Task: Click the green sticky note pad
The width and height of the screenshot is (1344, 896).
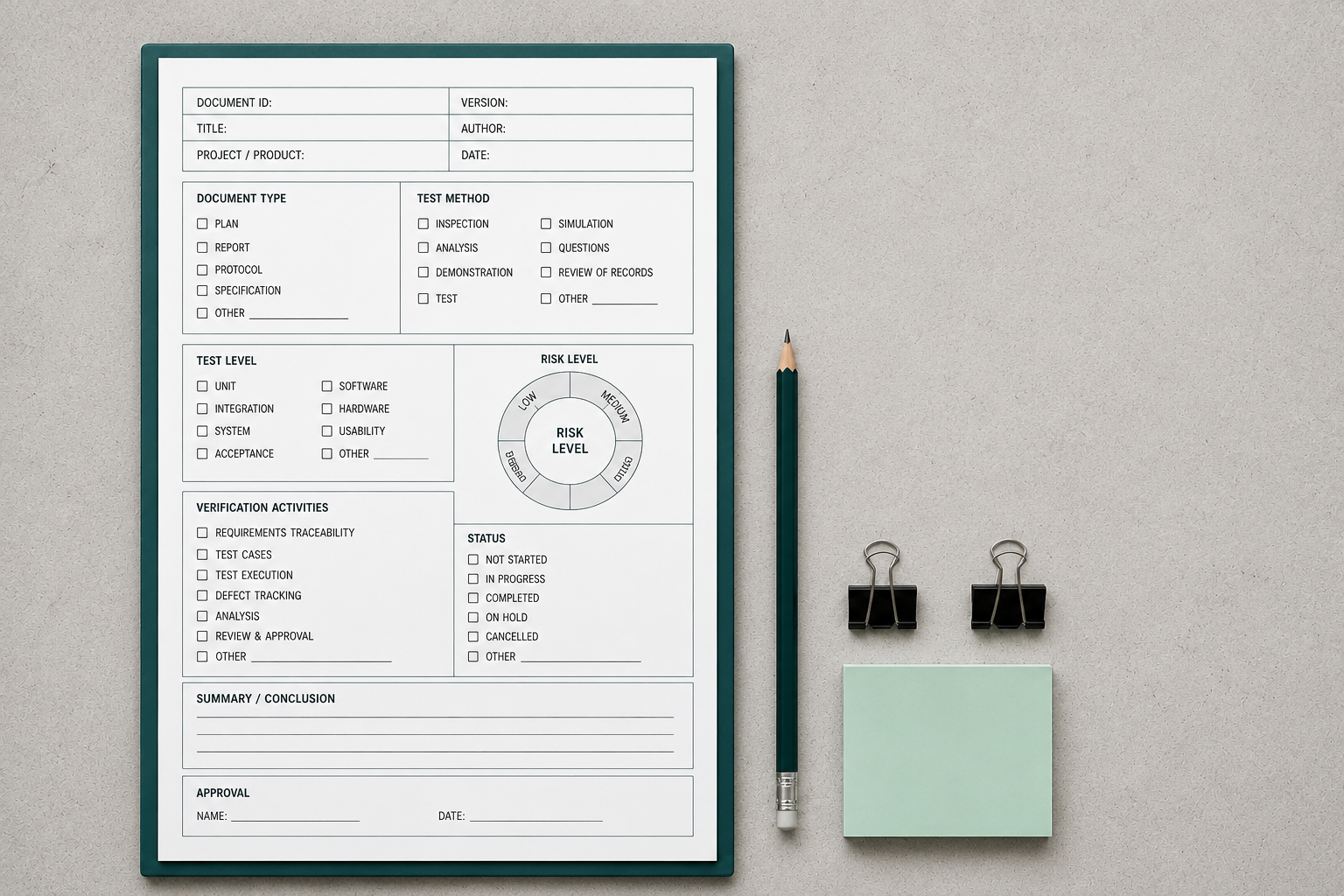Action: pyautogui.click(x=948, y=751)
